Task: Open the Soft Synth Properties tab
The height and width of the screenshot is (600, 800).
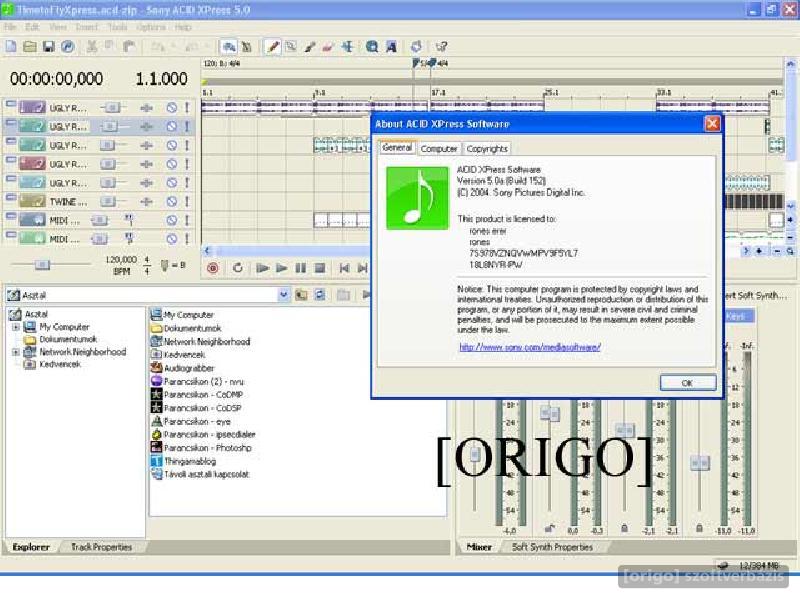Action: coord(552,546)
